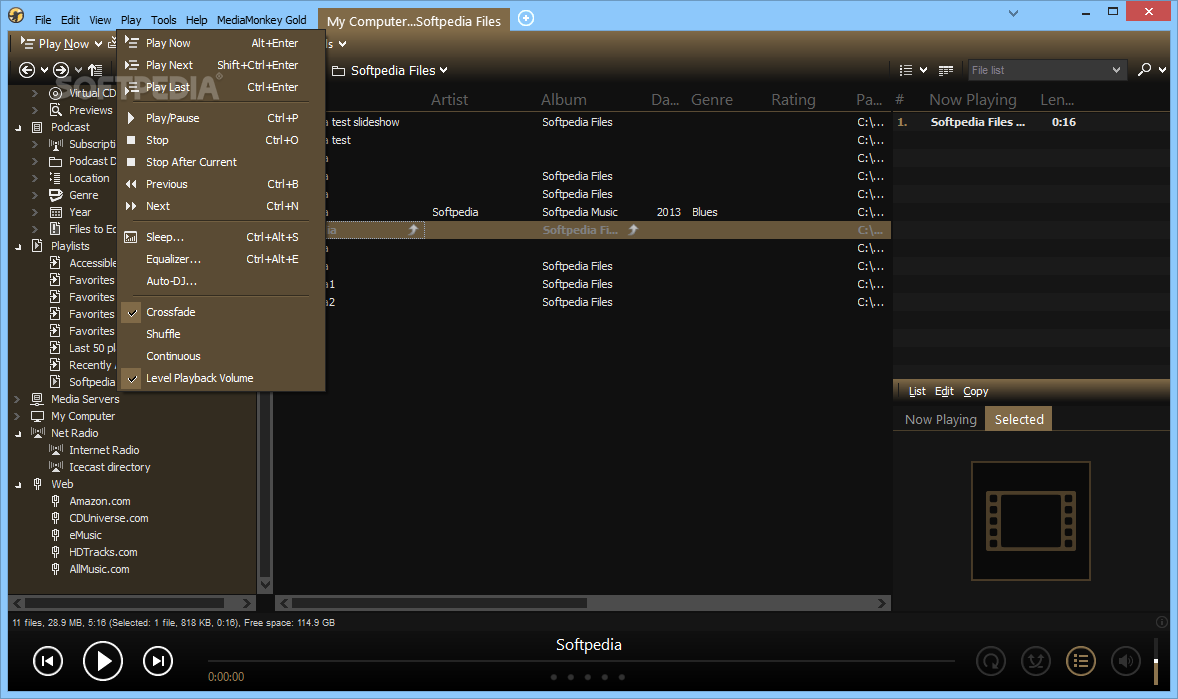Switch to the Selected tab

1019,419
